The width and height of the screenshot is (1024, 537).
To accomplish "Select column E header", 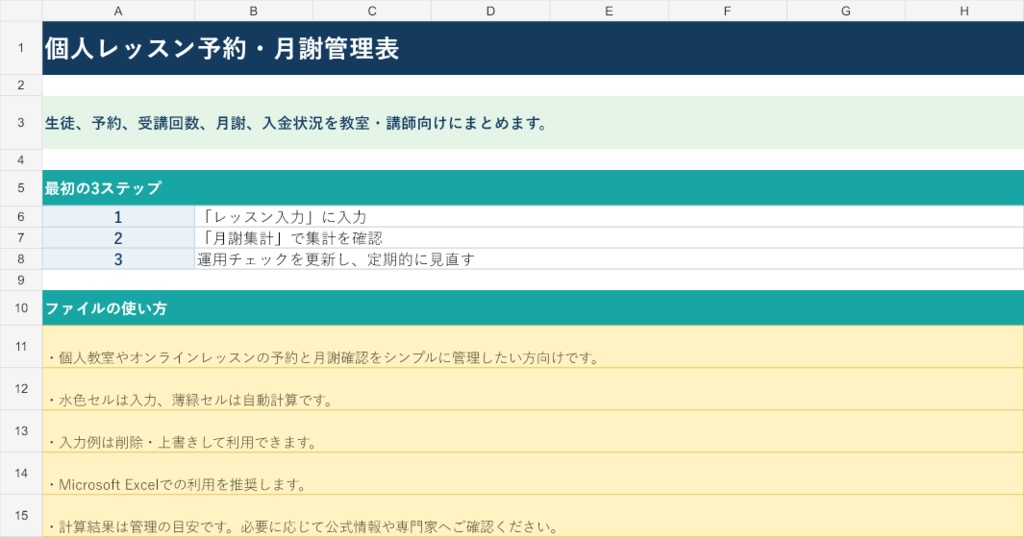I will pyautogui.click(x=609, y=10).
